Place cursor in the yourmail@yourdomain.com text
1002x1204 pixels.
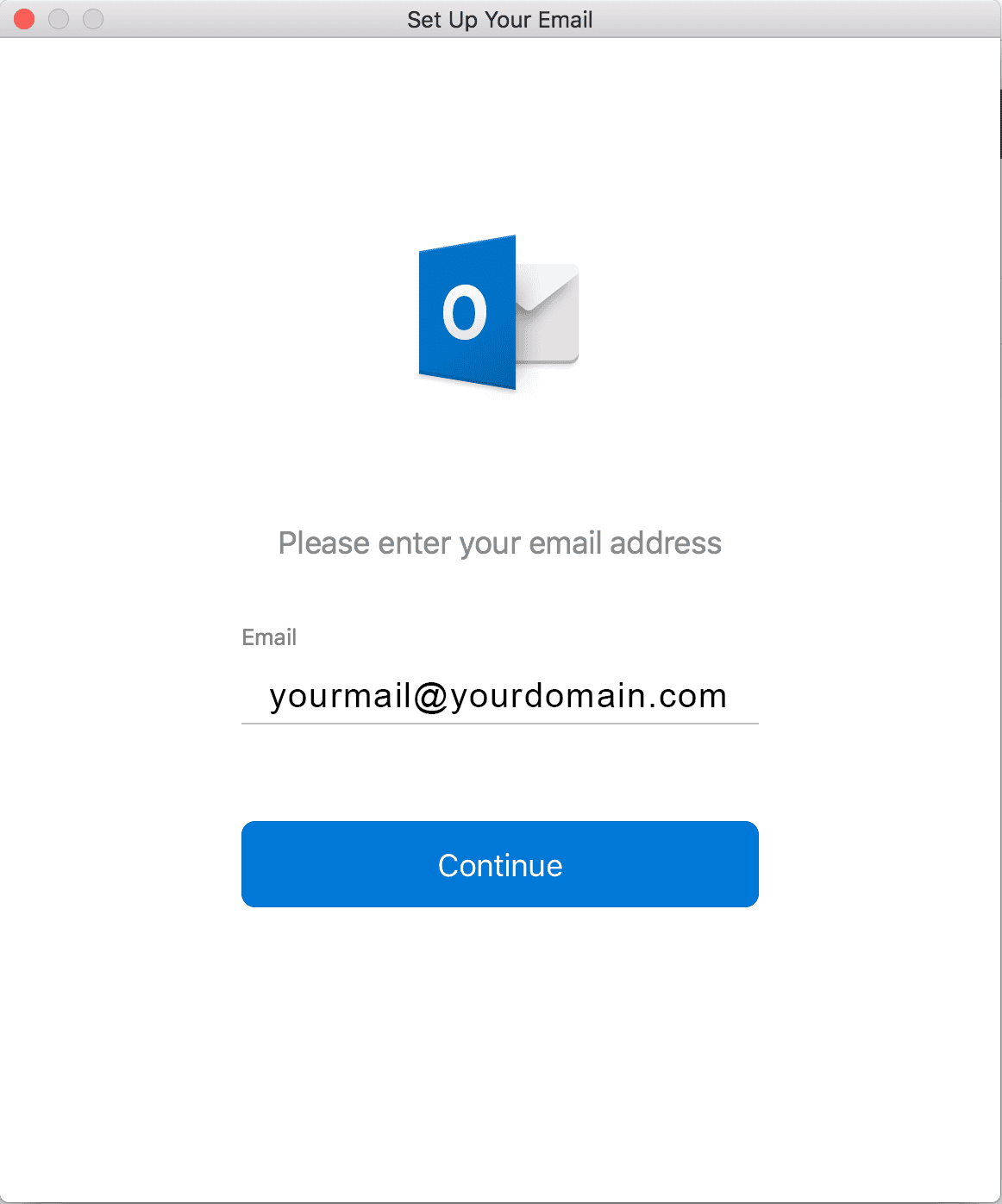[x=498, y=696]
